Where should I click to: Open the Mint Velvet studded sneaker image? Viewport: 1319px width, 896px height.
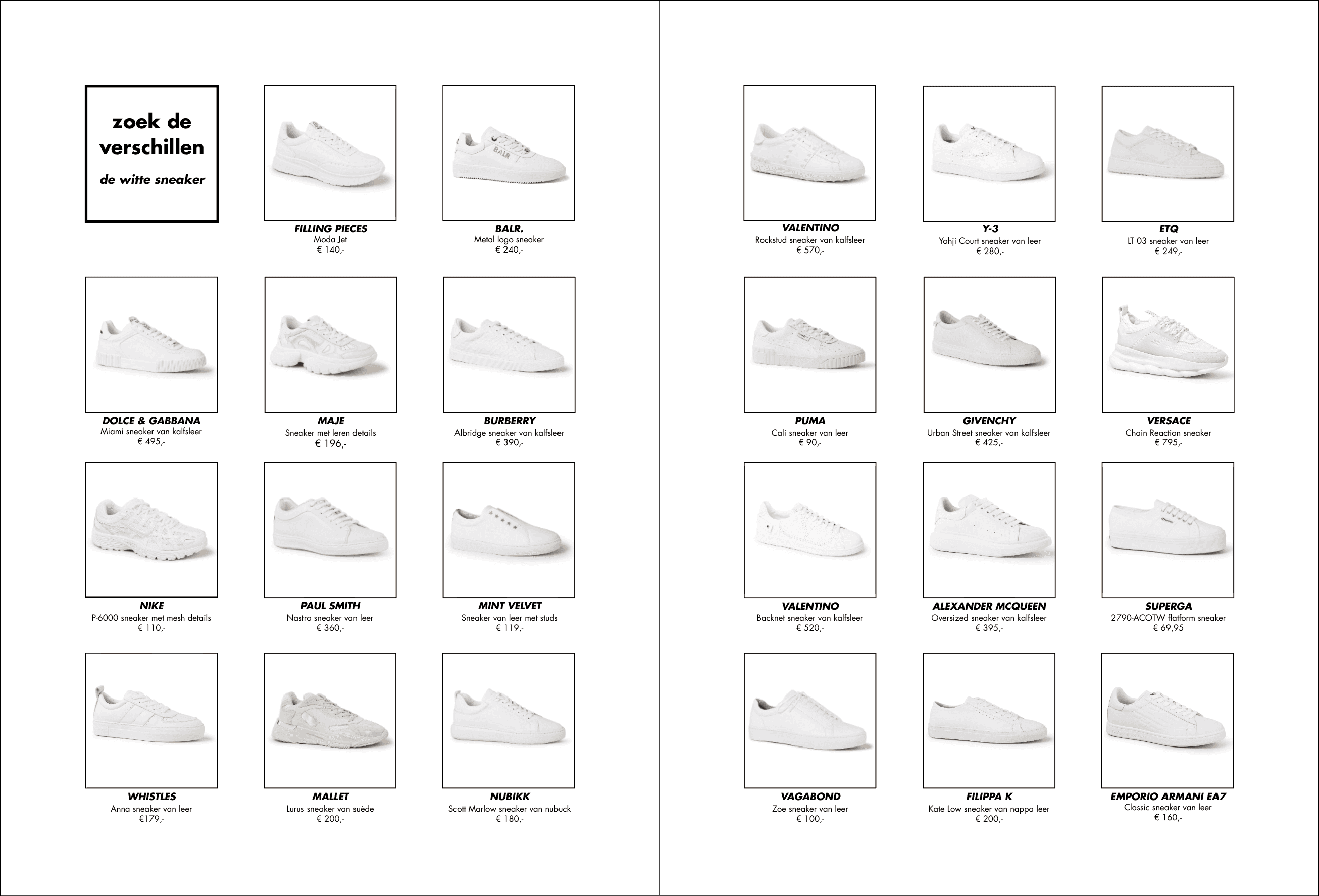509,530
